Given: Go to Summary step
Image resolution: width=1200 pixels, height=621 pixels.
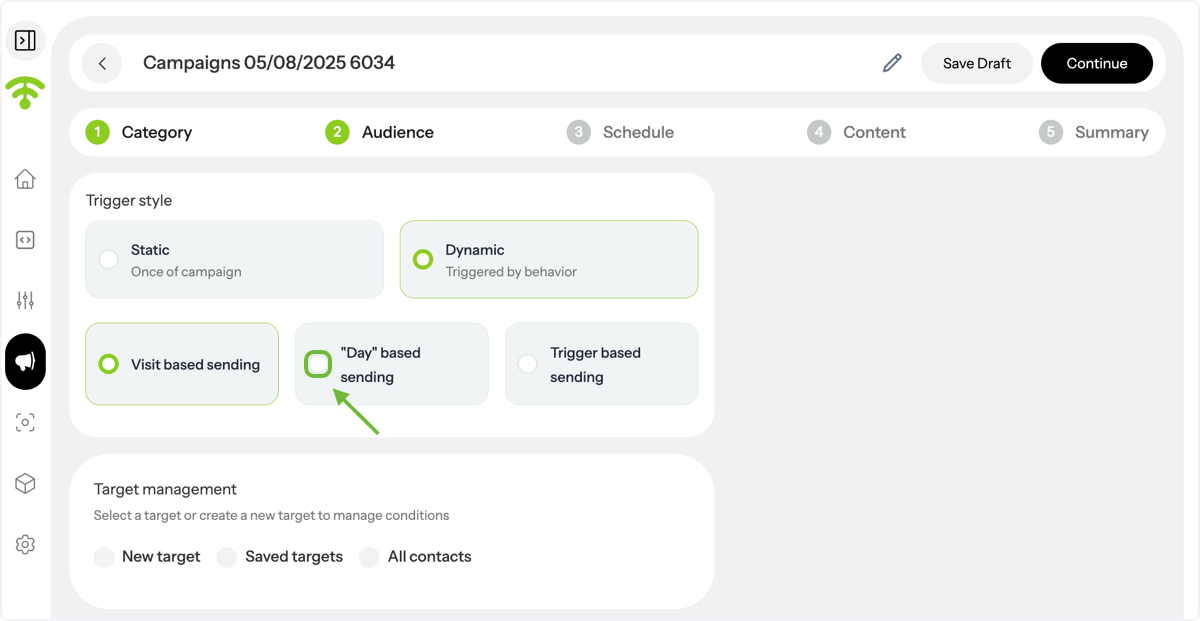Looking at the screenshot, I should tap(1094, 132).
